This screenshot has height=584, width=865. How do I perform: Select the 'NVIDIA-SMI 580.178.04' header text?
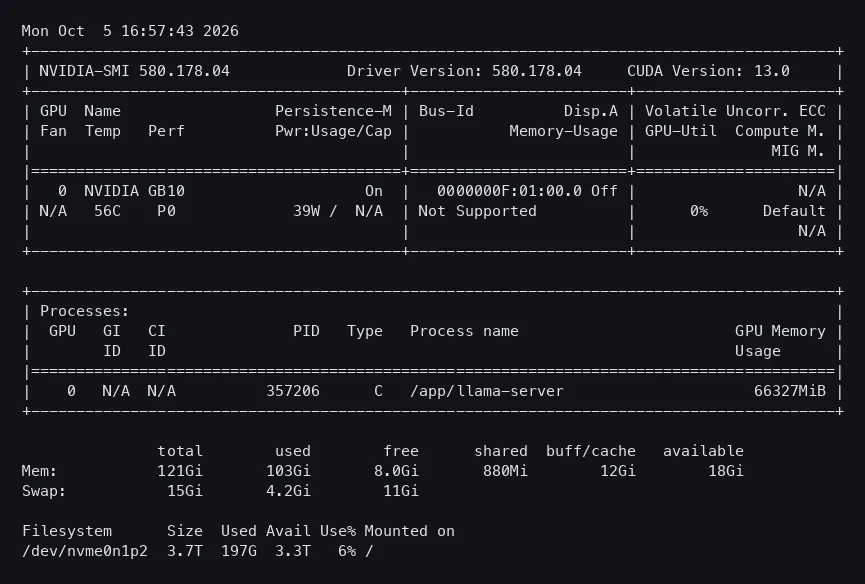point(135,71)
